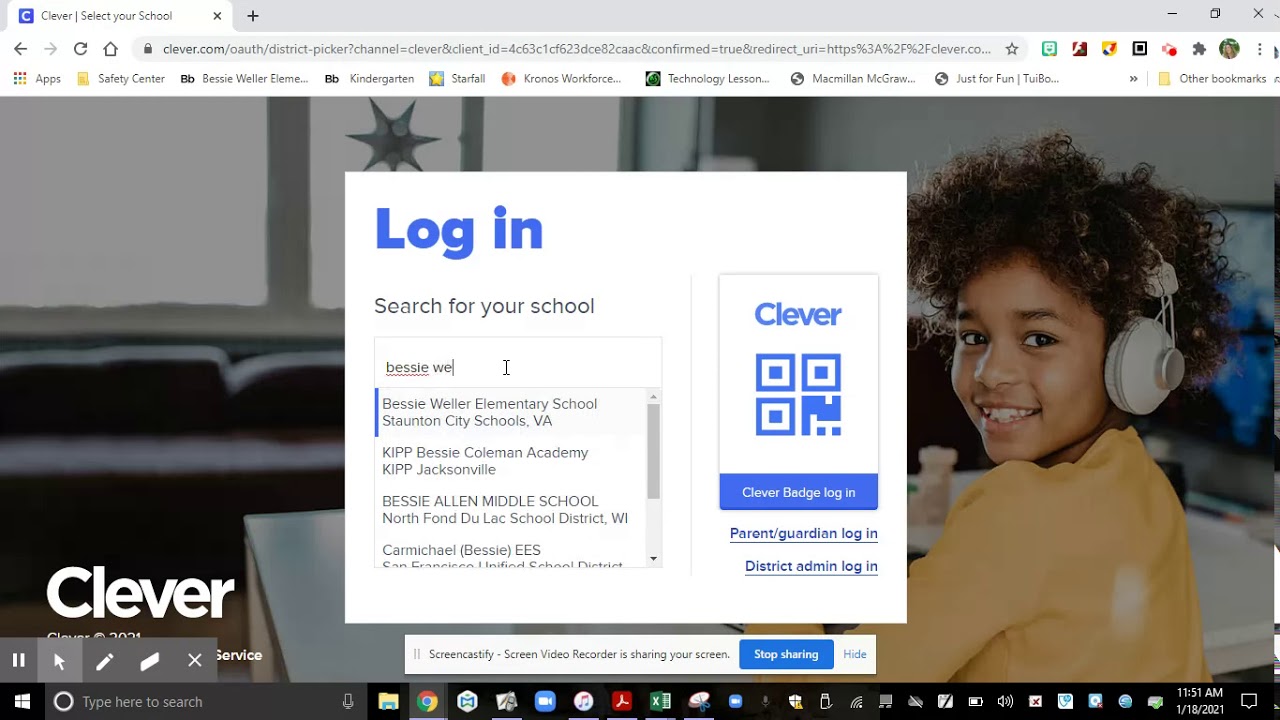This screenshot has height=720, width=1280.
Task: Go back to previous page
Action: pyautogui.click(x=20, y=48)
